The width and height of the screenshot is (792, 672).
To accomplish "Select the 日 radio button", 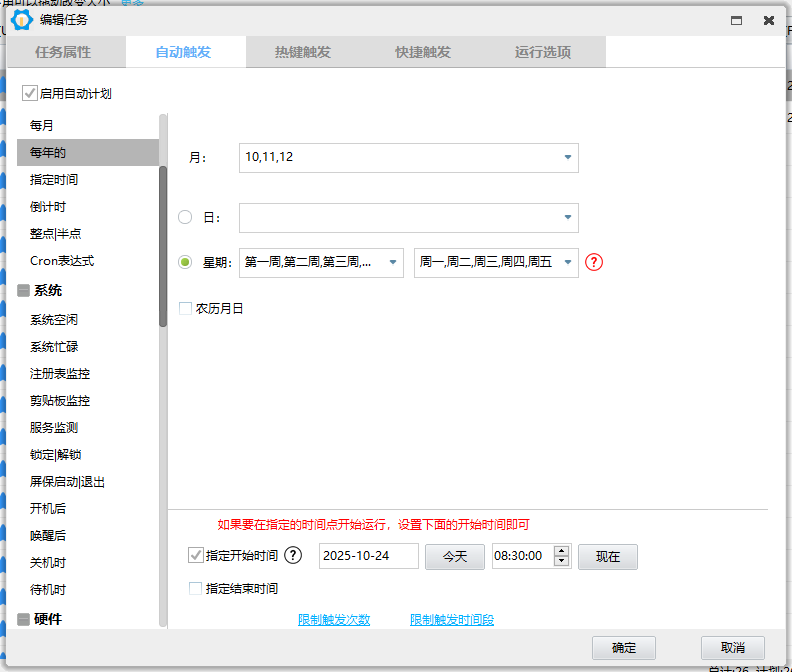I will (x=185, y=217).
